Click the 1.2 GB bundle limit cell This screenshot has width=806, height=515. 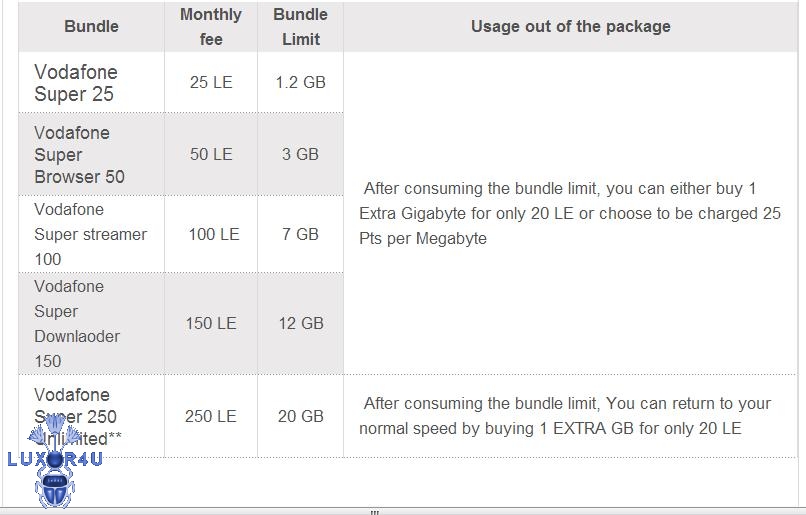coord(300,83)
